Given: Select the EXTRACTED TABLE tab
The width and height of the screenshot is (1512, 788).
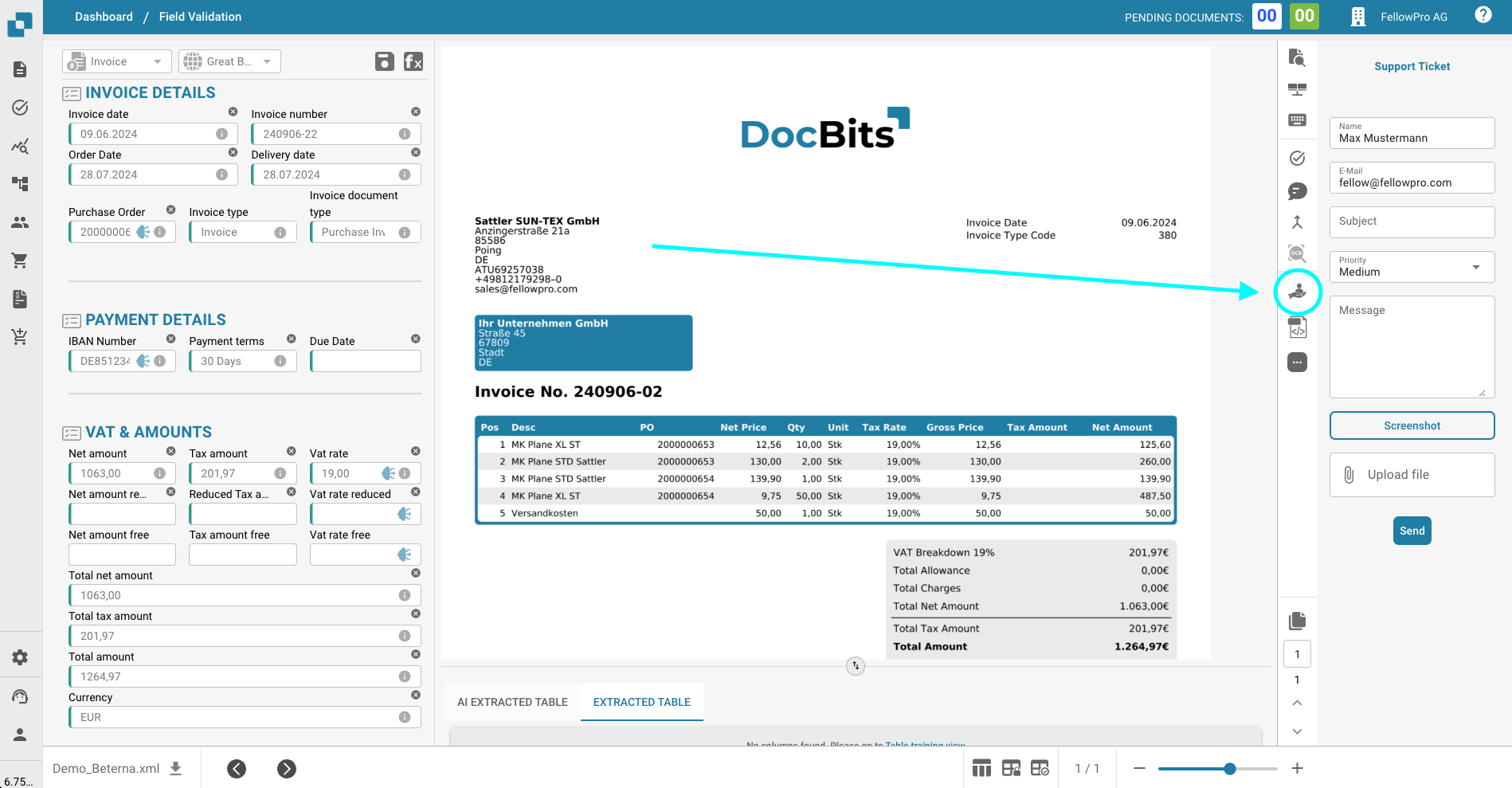Looking at the screenshot, I should pyautogui.click(x=641, y=702).
